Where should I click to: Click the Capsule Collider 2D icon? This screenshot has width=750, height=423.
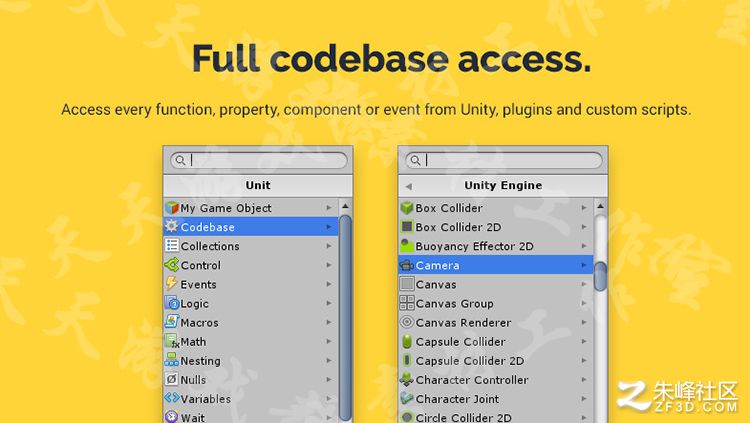tap(407, 360)
